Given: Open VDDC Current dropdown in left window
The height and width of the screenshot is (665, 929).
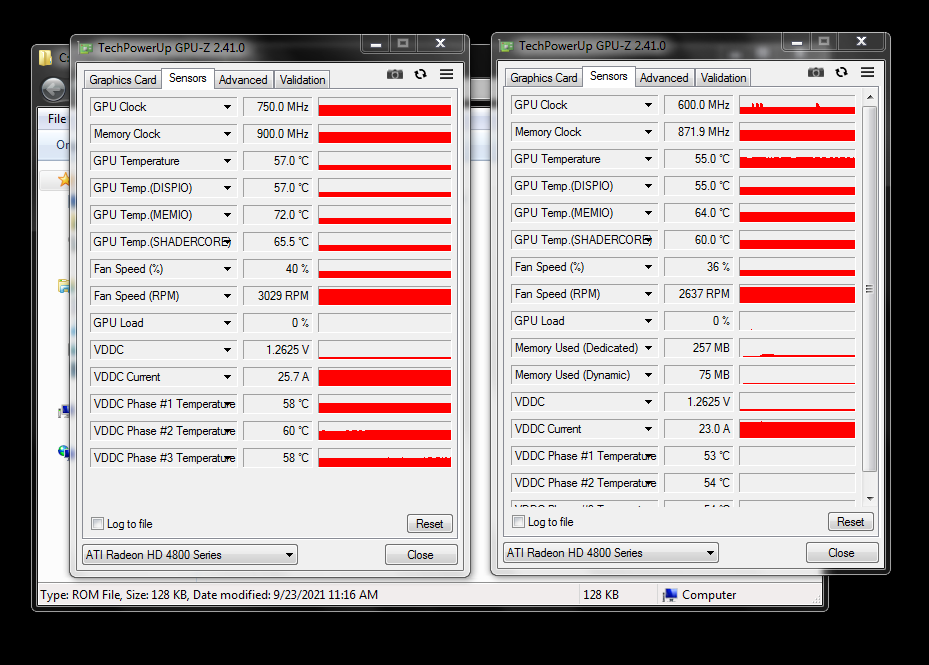Looking at the screenshot, I should tap(227, 377).
